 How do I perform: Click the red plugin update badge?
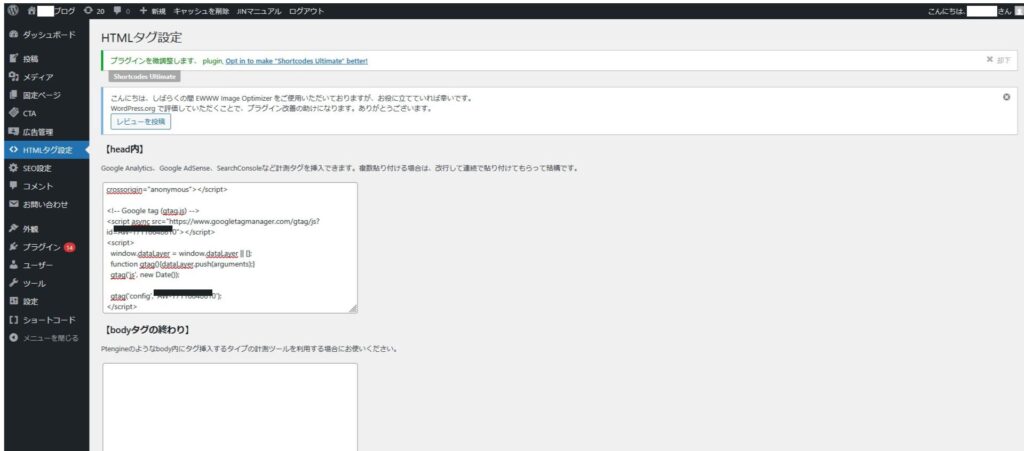point(70,247)
